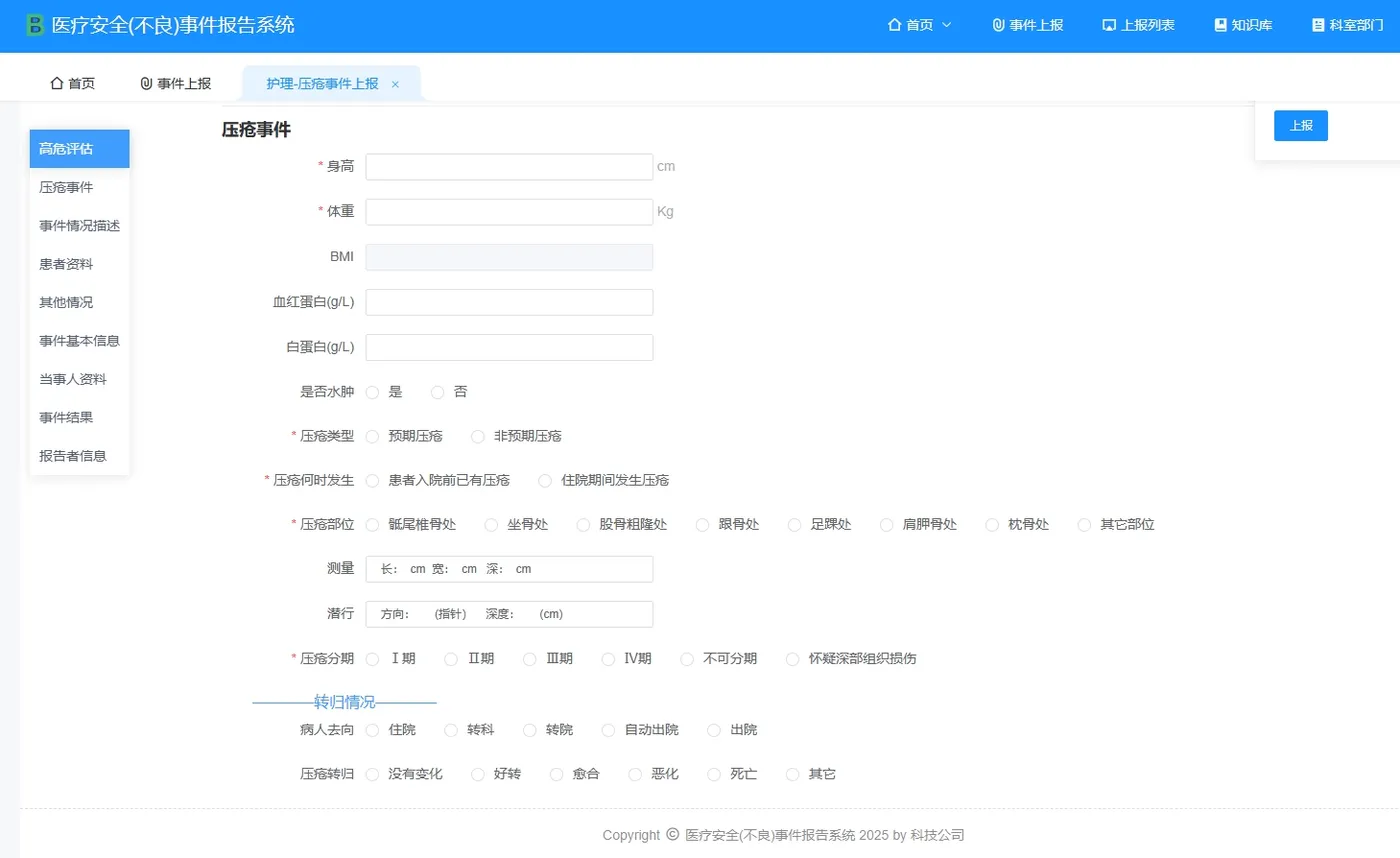1400x858 pixels.
Task: Choose 股骨粗隆处 as 压疮部位
Action: 583,525
